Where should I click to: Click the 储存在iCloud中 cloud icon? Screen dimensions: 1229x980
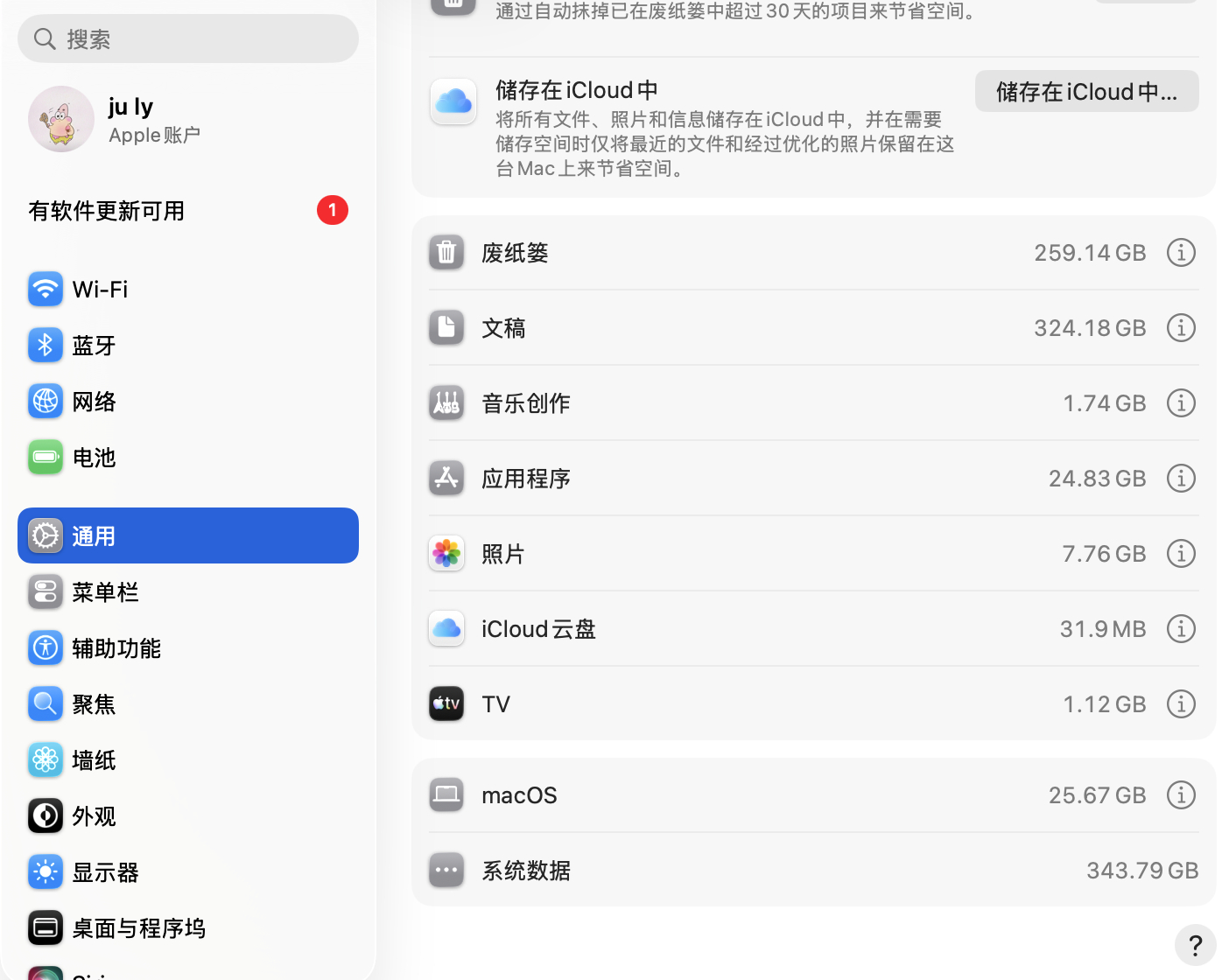(x=453, y=101)
